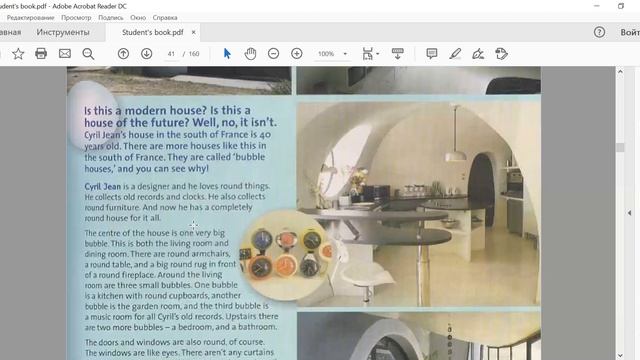
Task: Open the Справка menu
Action: coord(165,18)
